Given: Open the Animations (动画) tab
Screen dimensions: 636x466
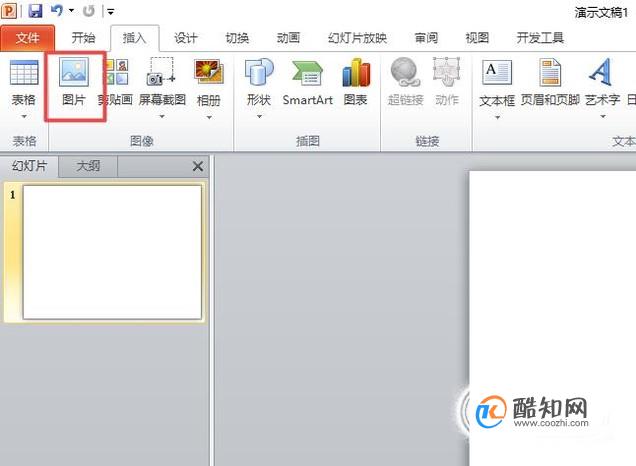Looking at the screenshot, I should pos(288,38).
